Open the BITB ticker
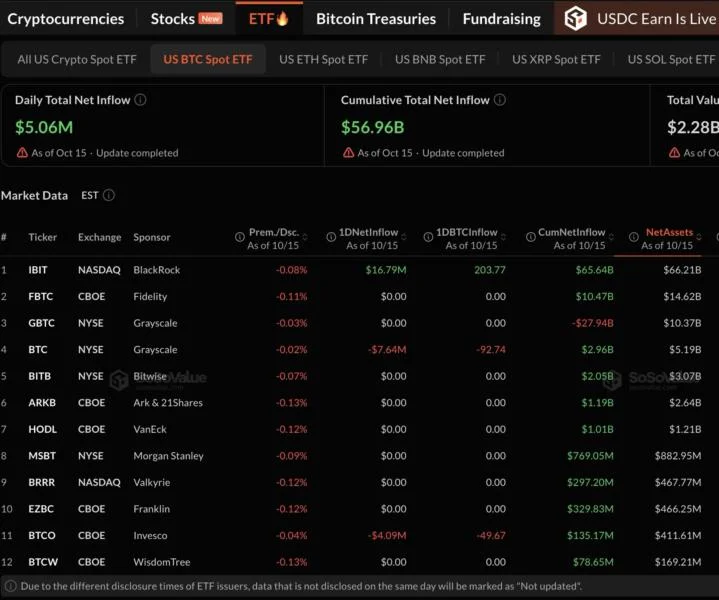 [39, 377]
